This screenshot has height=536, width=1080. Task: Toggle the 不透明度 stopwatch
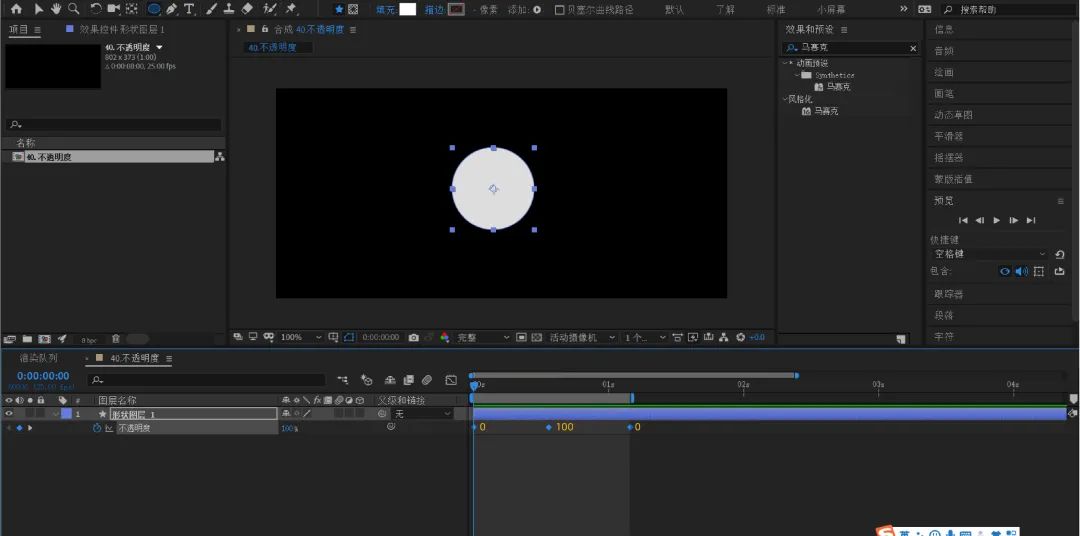97,428
